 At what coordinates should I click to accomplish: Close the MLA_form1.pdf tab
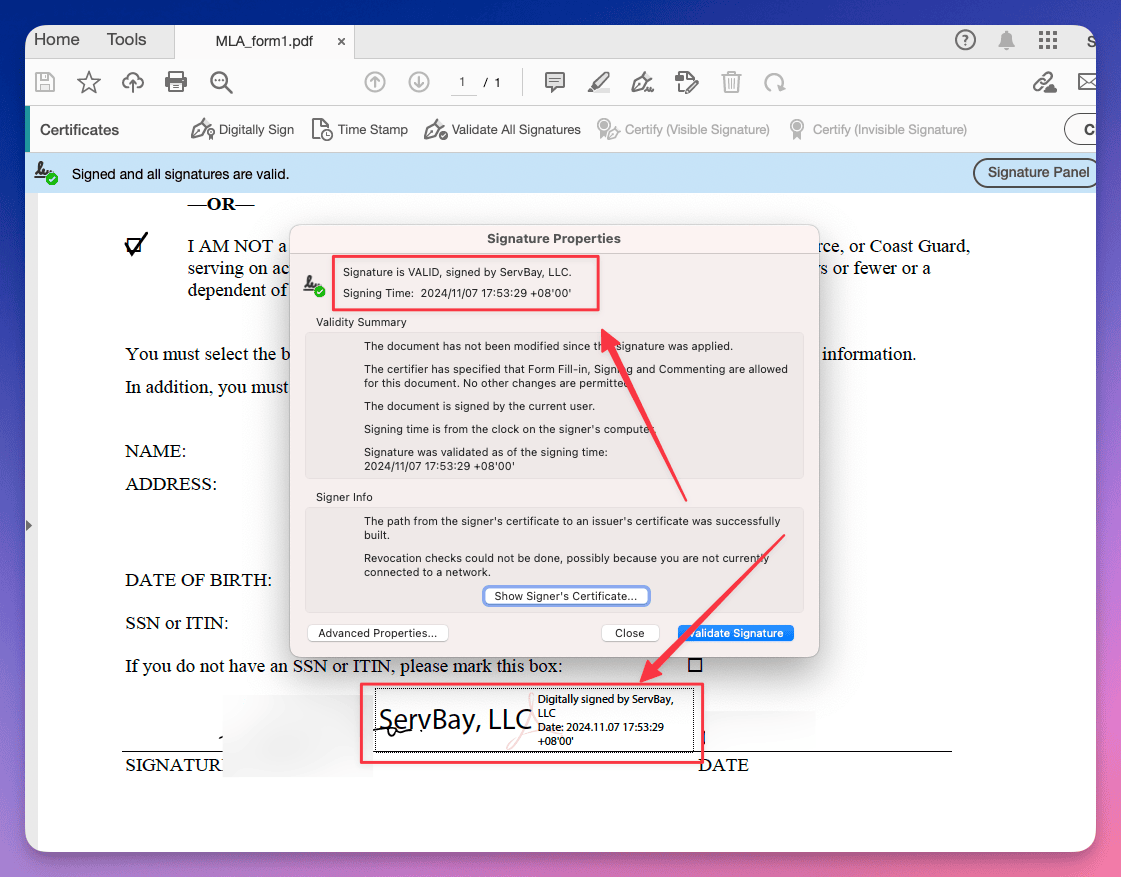[341, 42]
